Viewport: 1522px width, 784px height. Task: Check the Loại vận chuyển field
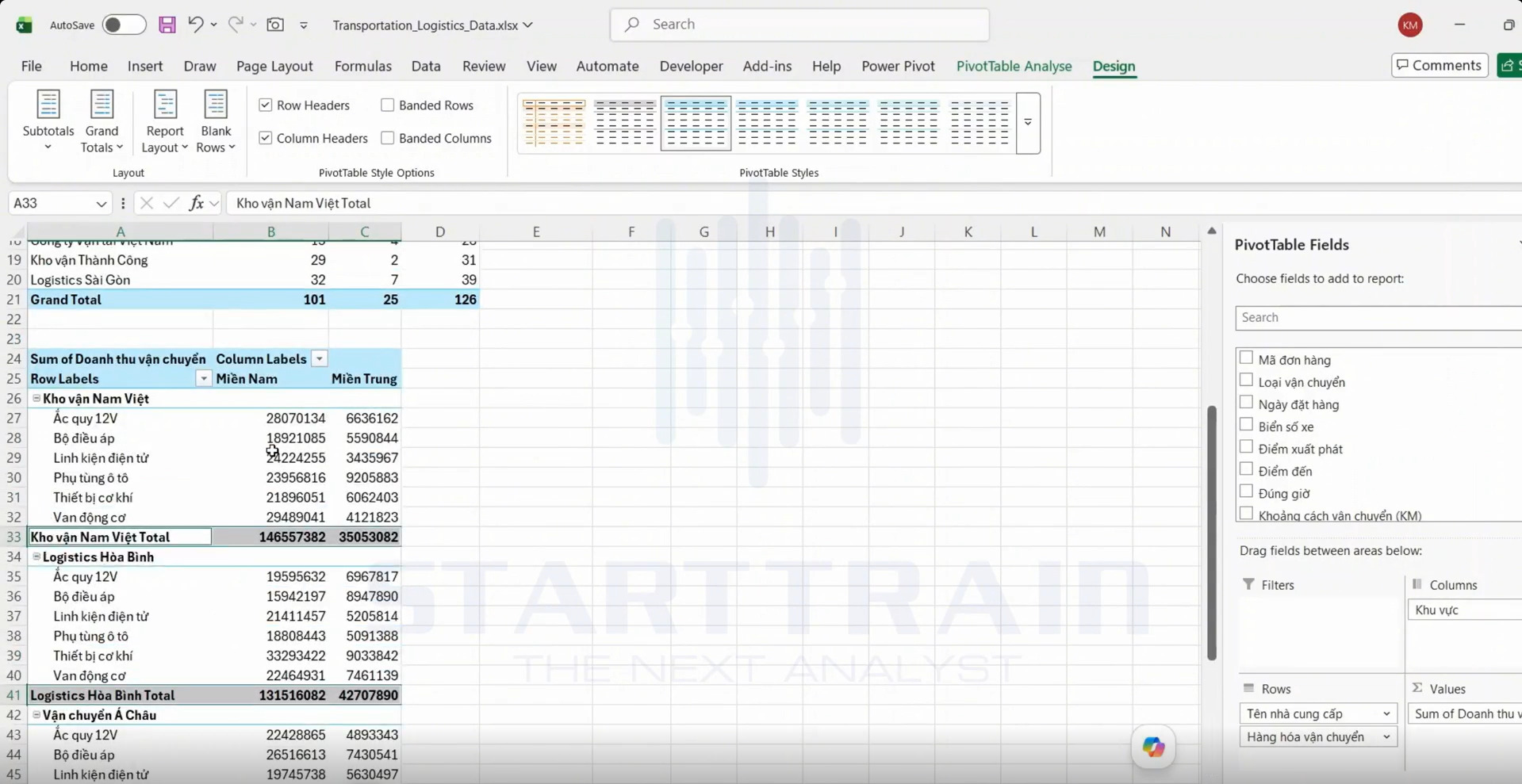[1247, 381]
